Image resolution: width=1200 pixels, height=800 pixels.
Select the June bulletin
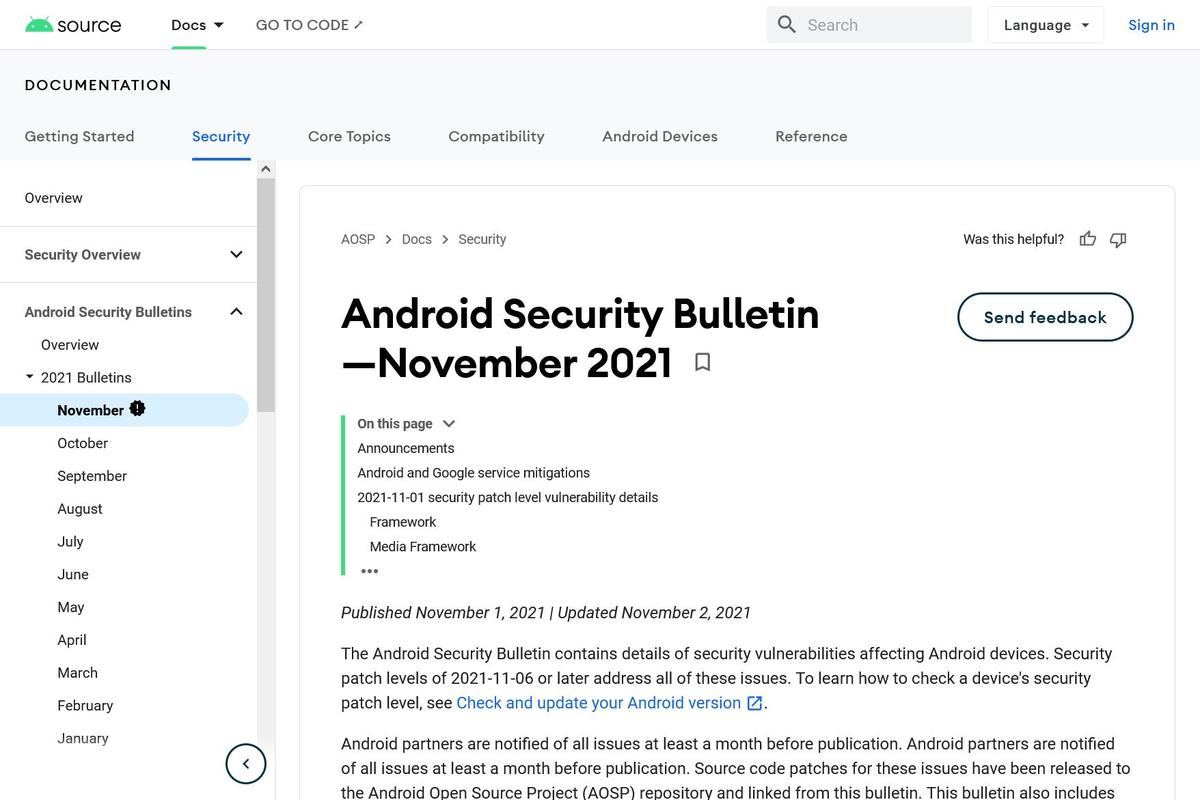(x=73, y=574)
